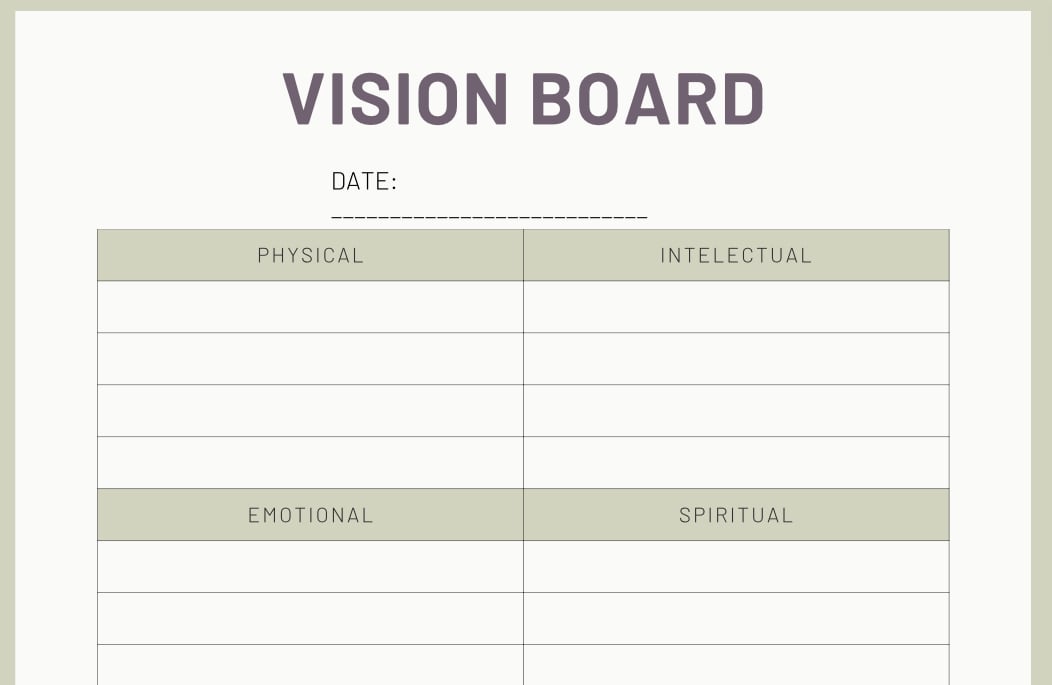Select the INTELECTUAL header cell

tap(736, 255)
